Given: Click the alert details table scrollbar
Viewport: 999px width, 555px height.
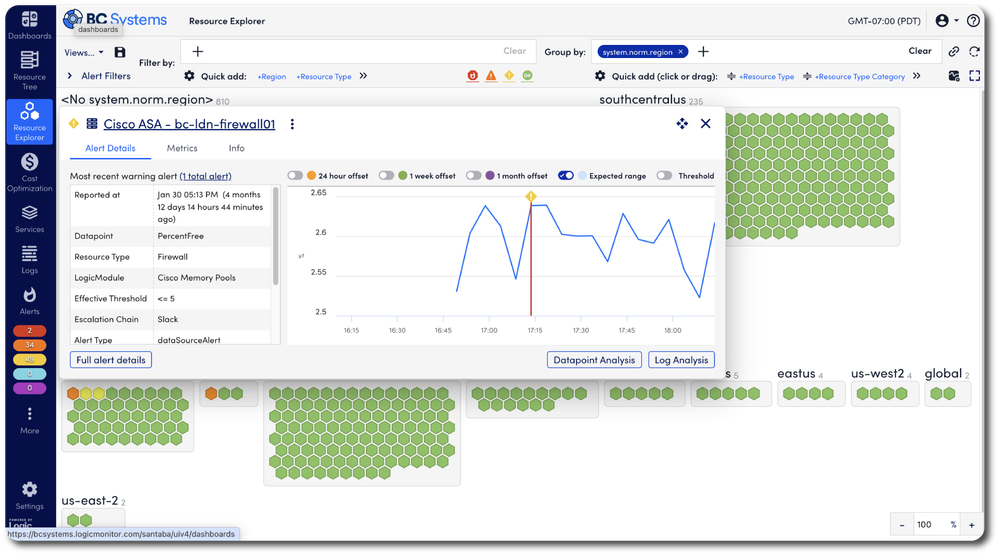Looking at the screenshot, I should [276, 235].
